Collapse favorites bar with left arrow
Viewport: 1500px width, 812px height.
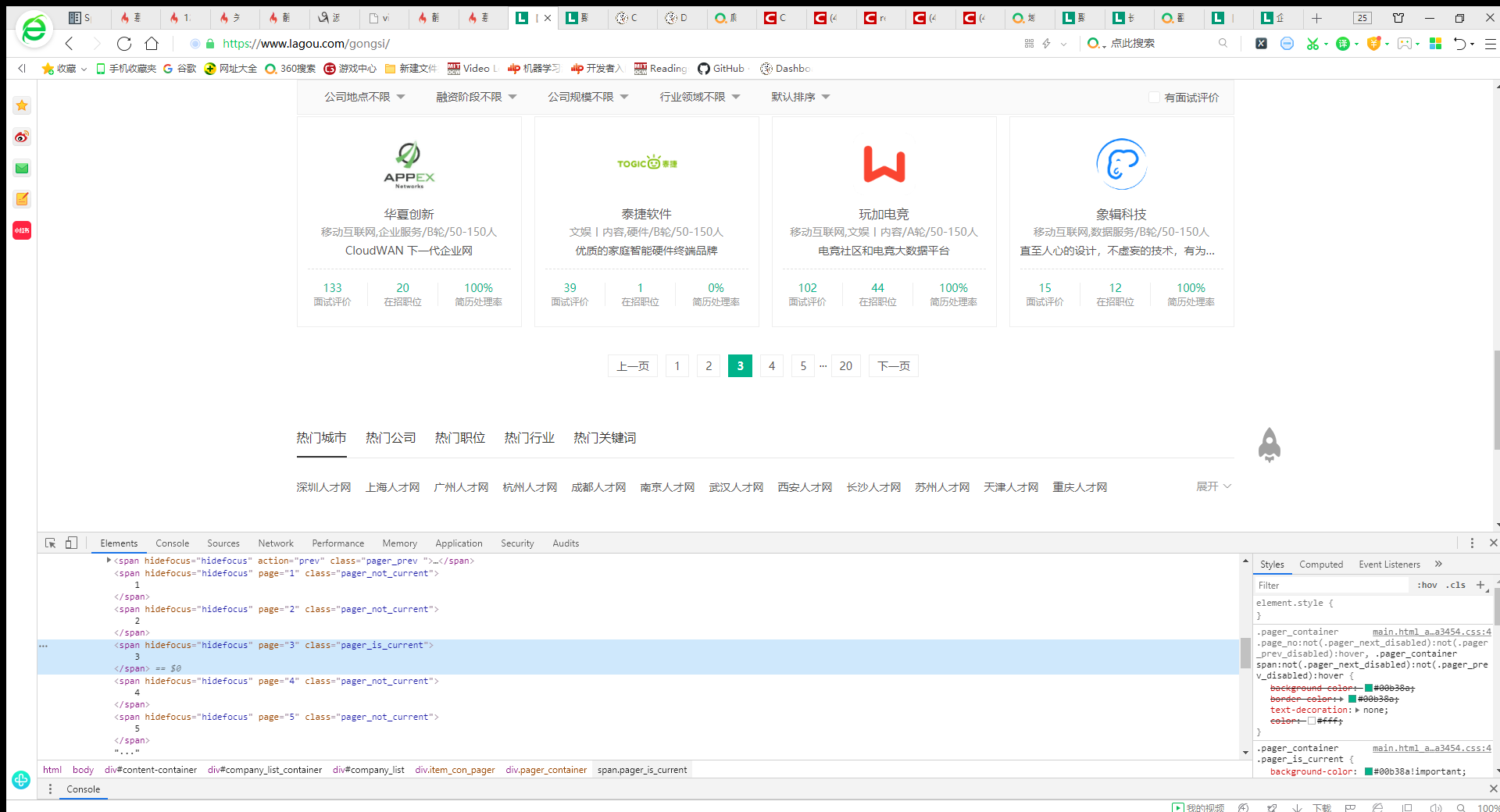(x=22, y=69)
